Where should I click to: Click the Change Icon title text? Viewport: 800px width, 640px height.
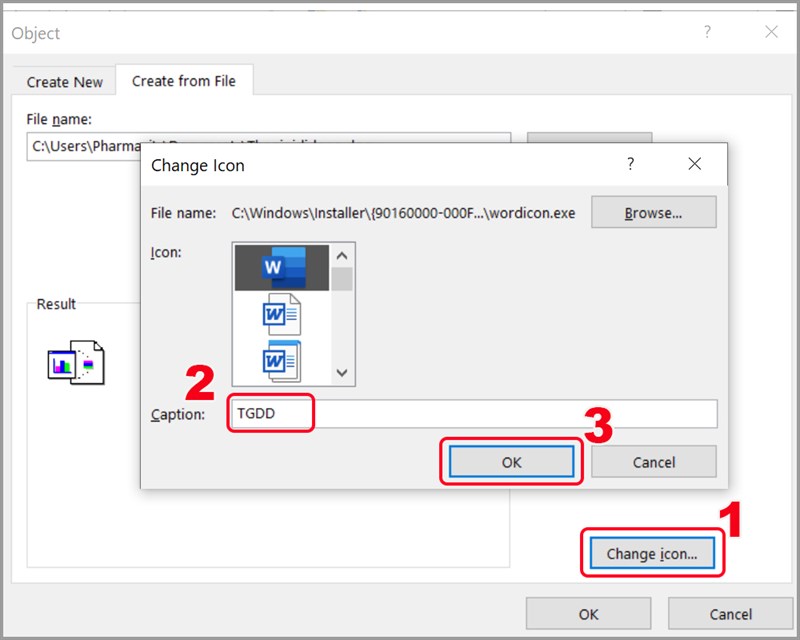point(197,165)
